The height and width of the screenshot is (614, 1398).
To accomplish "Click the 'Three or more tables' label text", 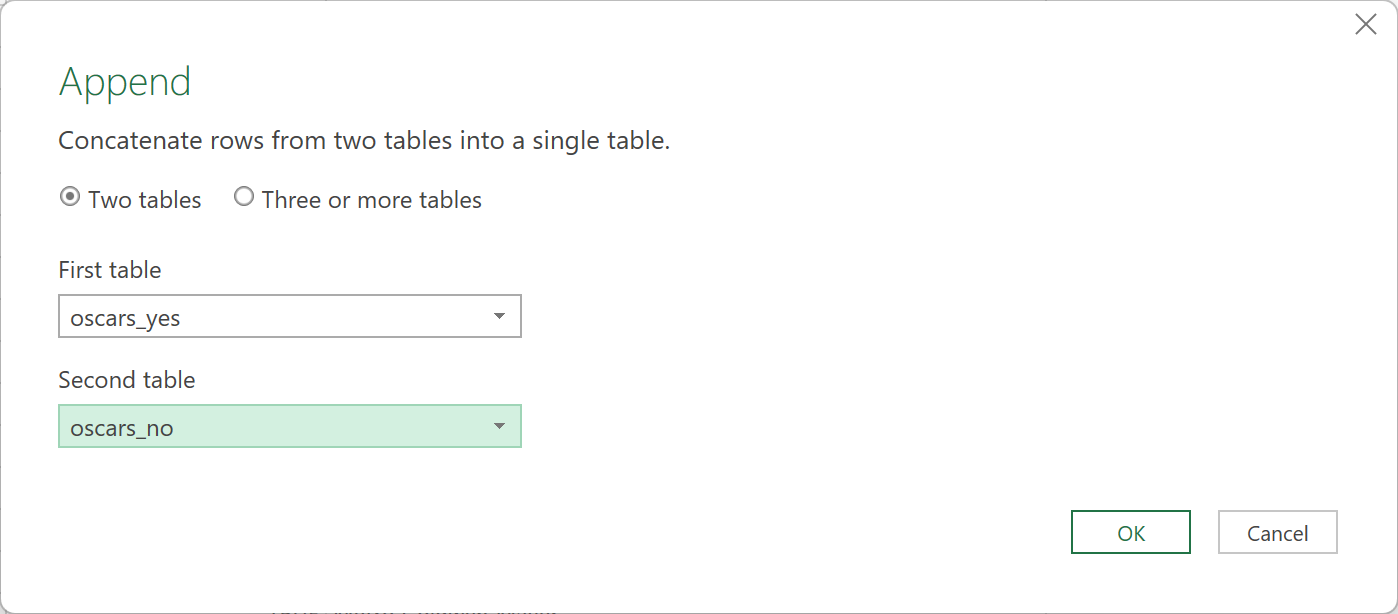I will [x=372, y=200].
